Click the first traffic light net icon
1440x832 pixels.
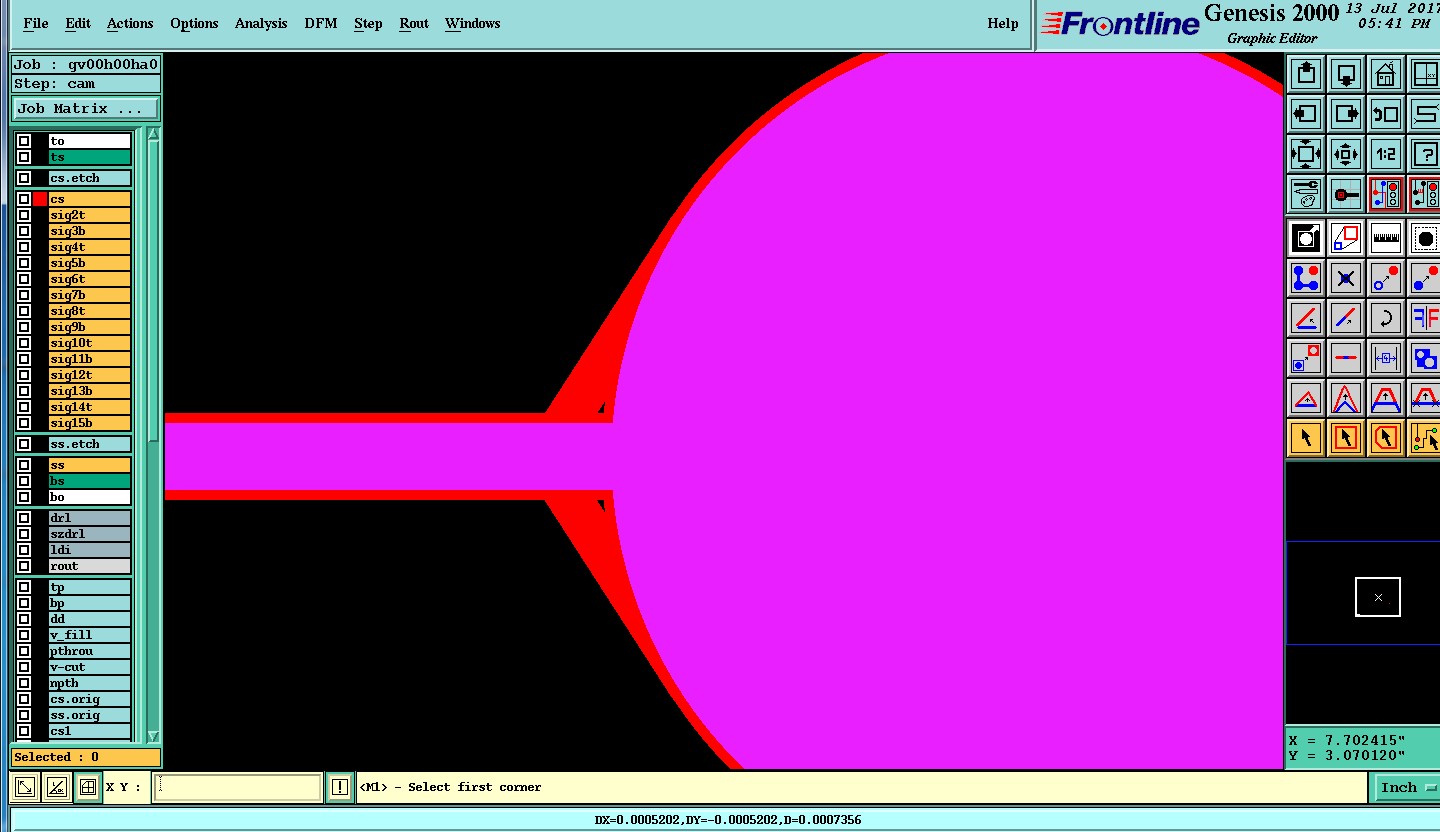pos(1385,194)
